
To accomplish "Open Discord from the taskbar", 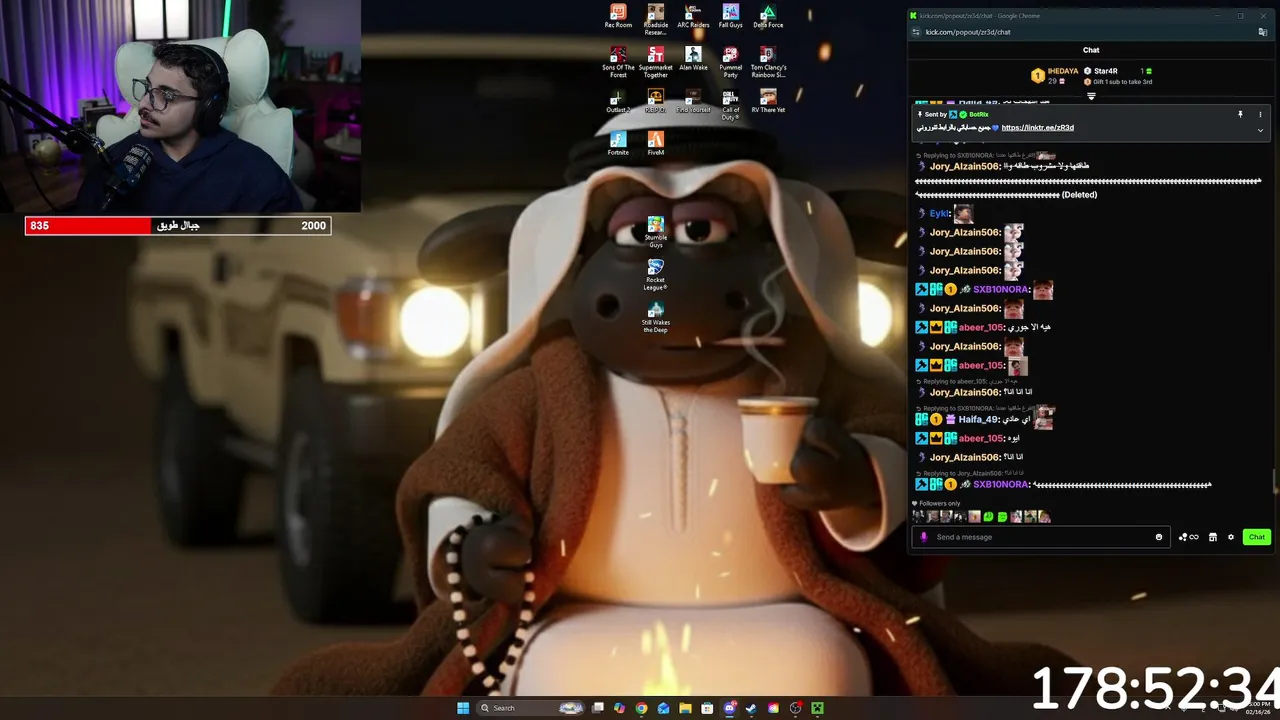I will tap(729, 708).
